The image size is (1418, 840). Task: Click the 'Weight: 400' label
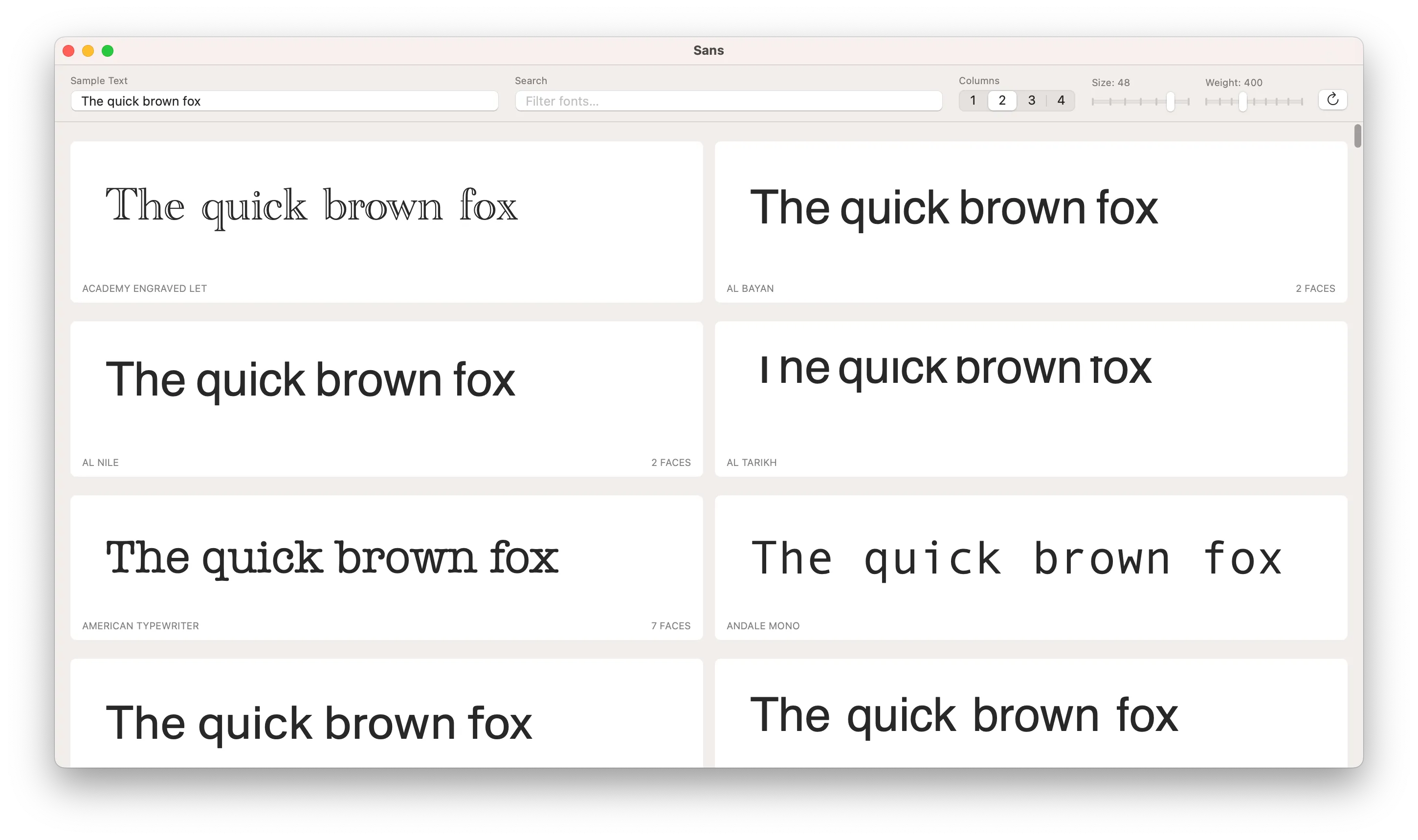pos(1234,83)
